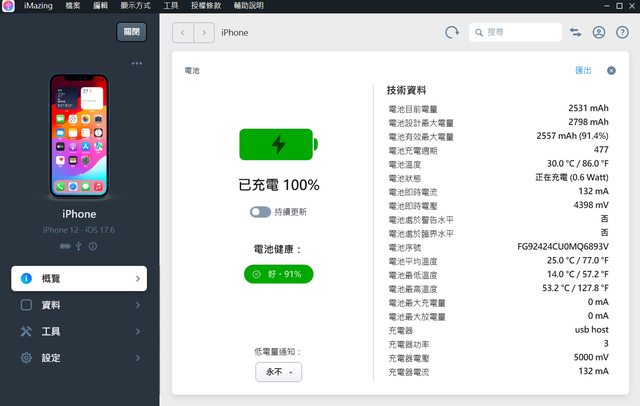Expand the 設定 sidebar section
Image resolution: width=640 pixels, height=406 pixels.
click(79, 358)
